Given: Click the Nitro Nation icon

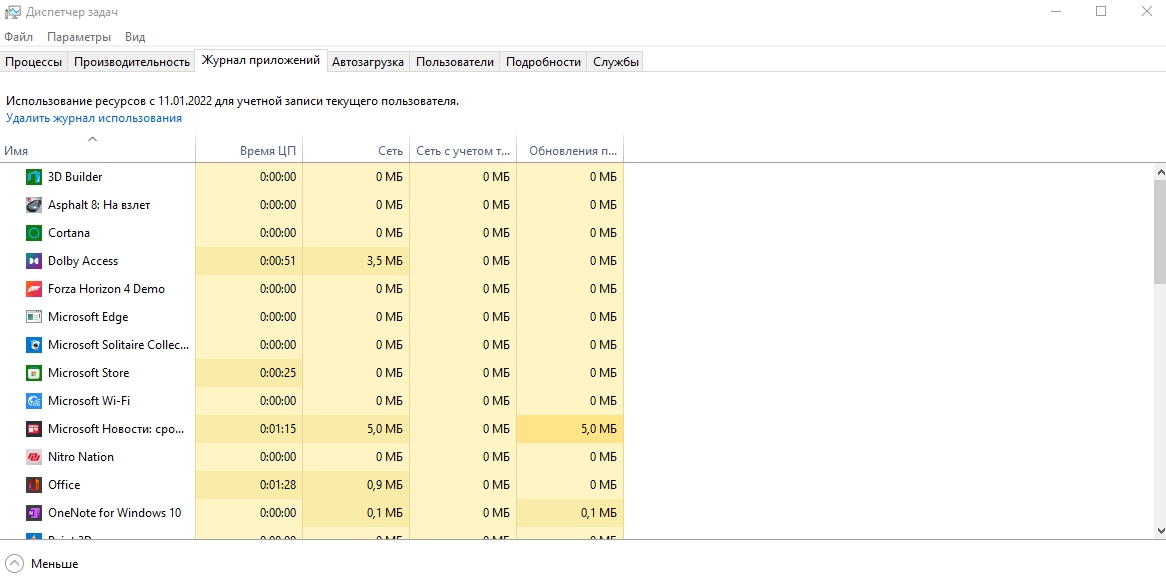Looking at the screenshot, I should coord(34,457).
